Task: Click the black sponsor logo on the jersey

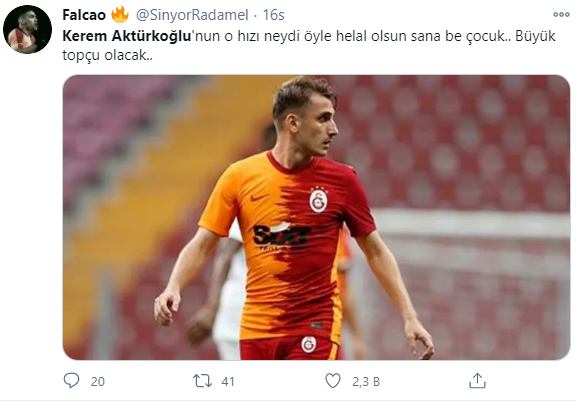Action: [281, 236]
